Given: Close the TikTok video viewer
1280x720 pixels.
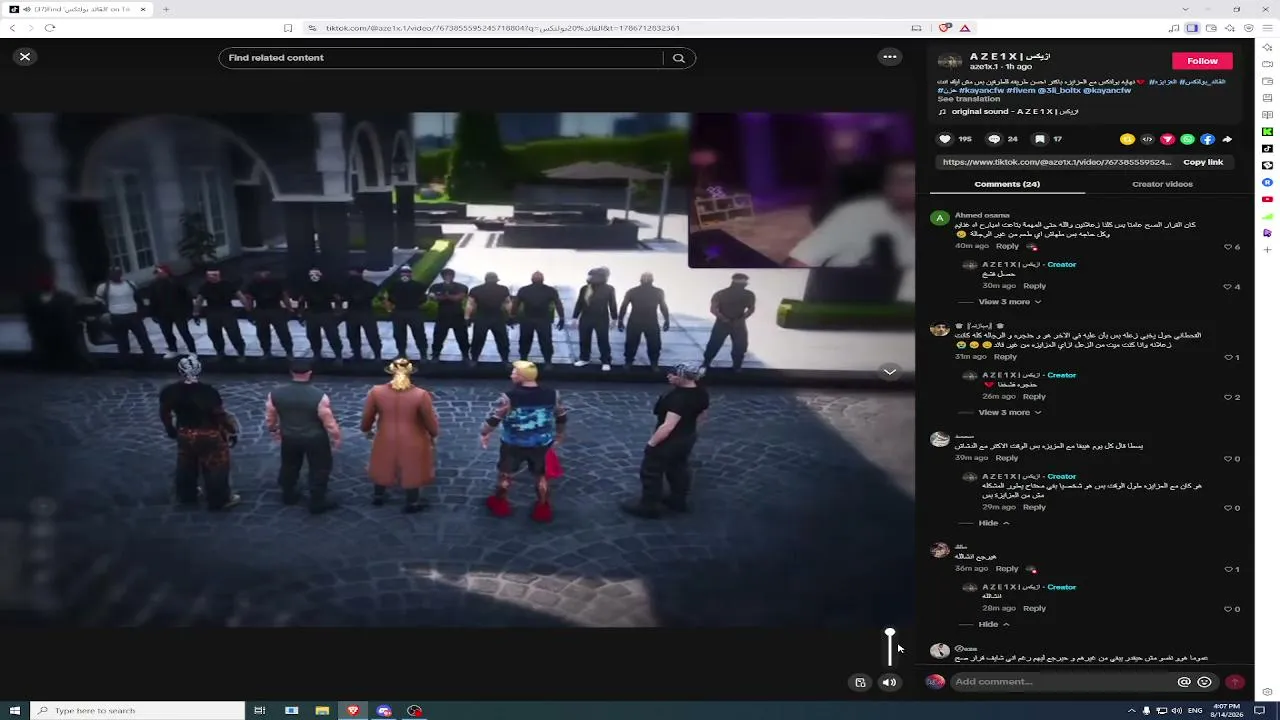Looking at the screenshot, I should (x=25, y=57).
